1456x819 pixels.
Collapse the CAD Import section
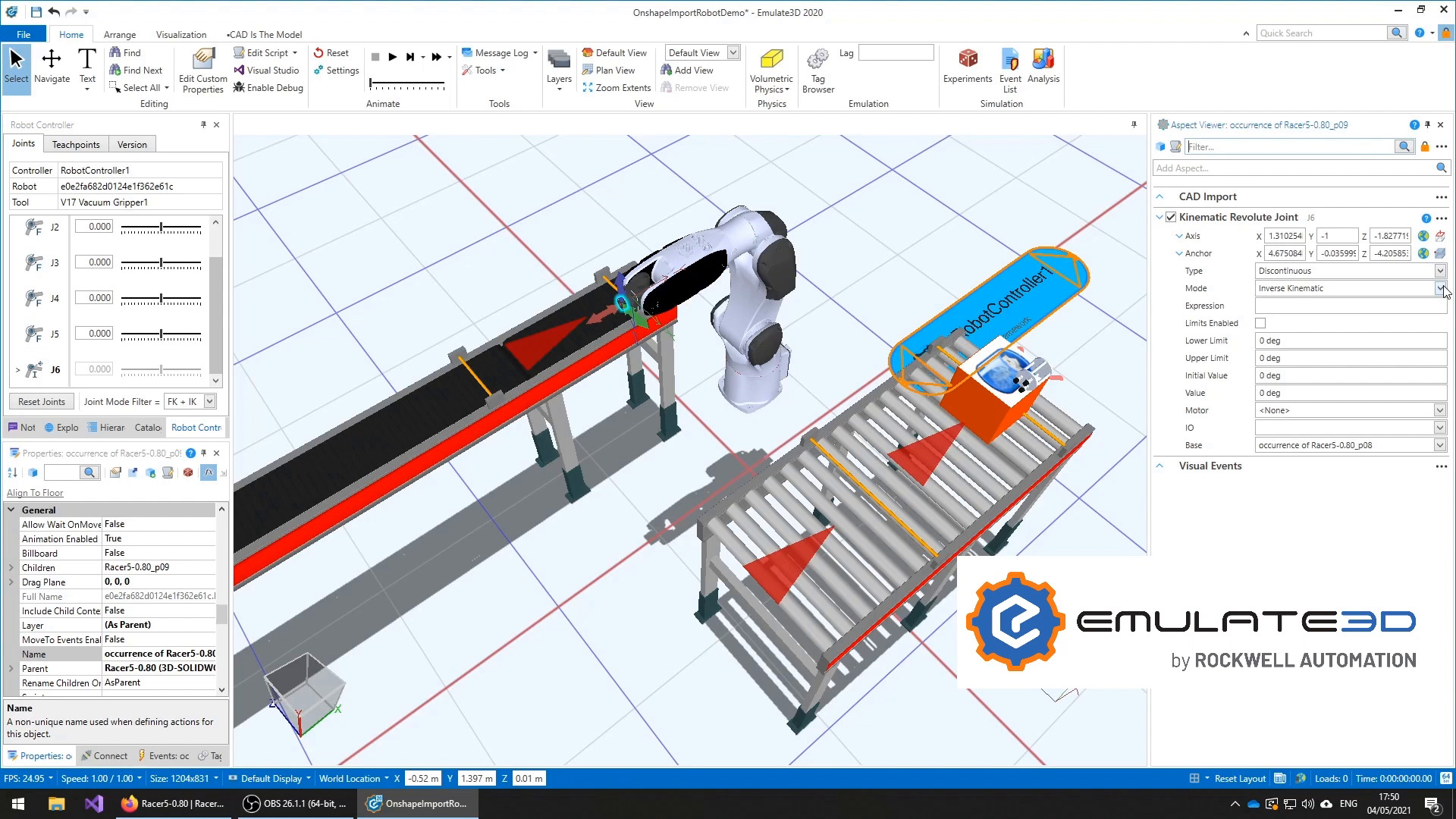coord(1159,197)
